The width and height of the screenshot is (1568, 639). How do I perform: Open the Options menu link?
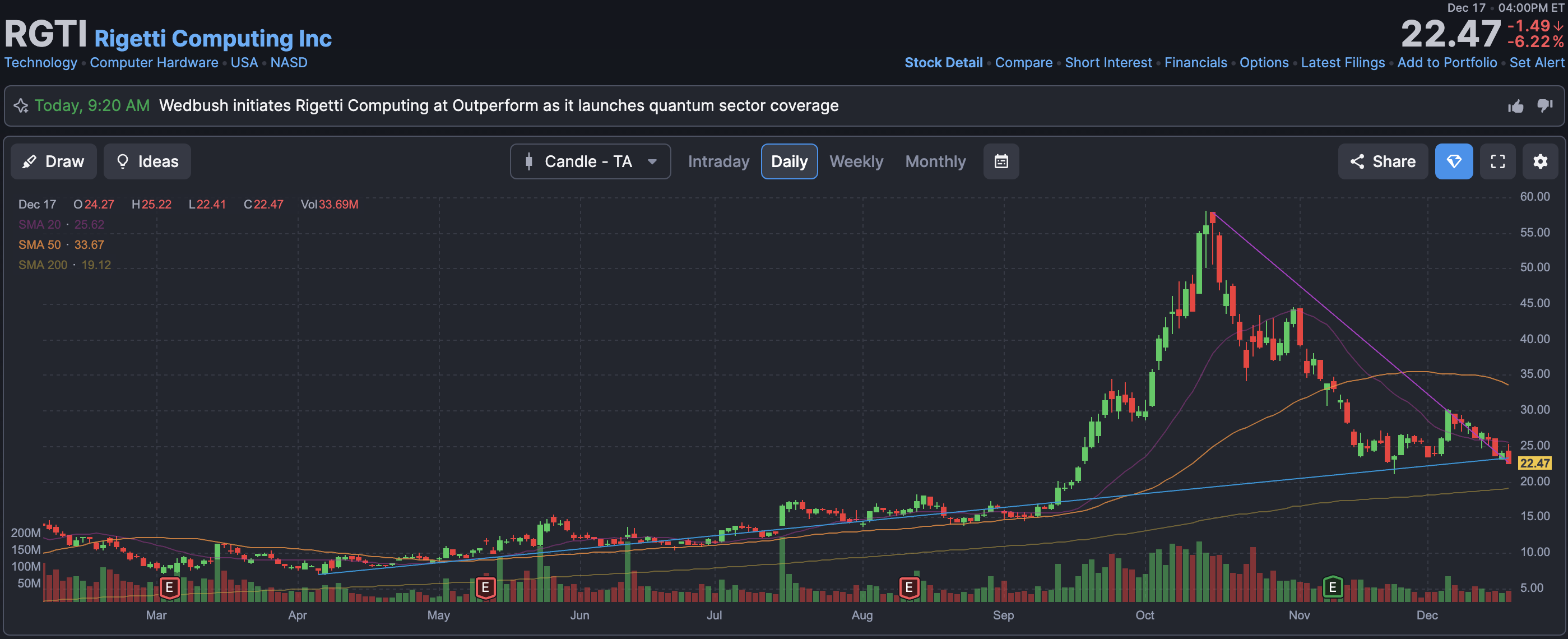[1264, 63]
